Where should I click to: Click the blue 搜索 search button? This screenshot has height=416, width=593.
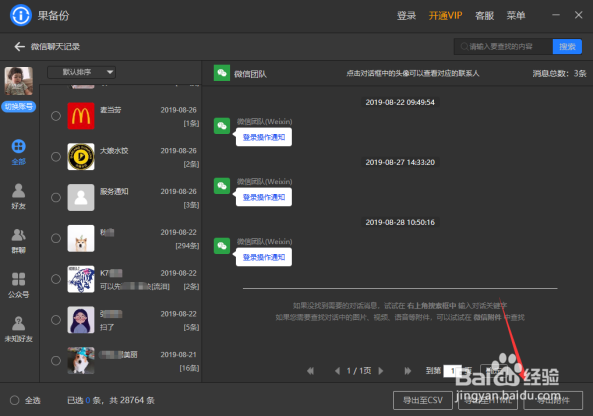(567, 47)
